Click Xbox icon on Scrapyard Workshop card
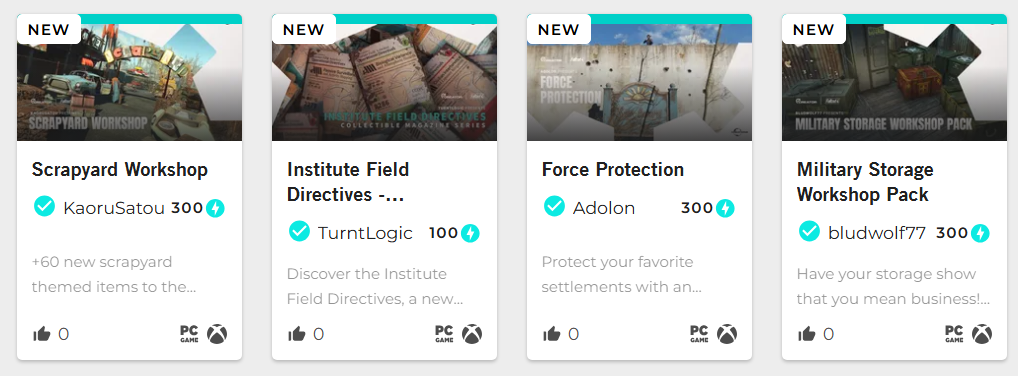Screen dimensions: 1018x376 [217, 334]
